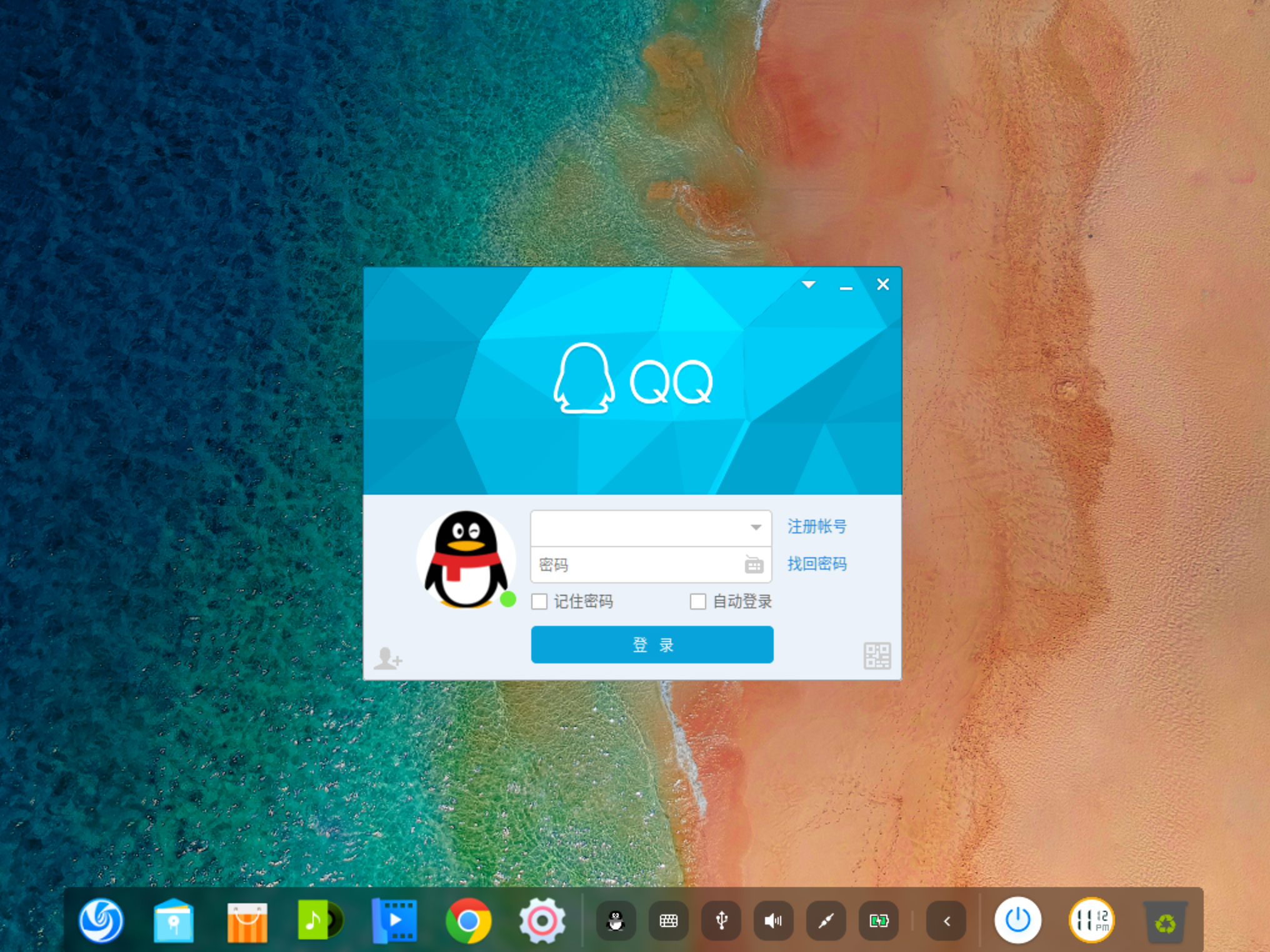Viewport: 1270px width, 952px height.
Task: Open the Deepin launcher in dock
Action: [101, 921]
